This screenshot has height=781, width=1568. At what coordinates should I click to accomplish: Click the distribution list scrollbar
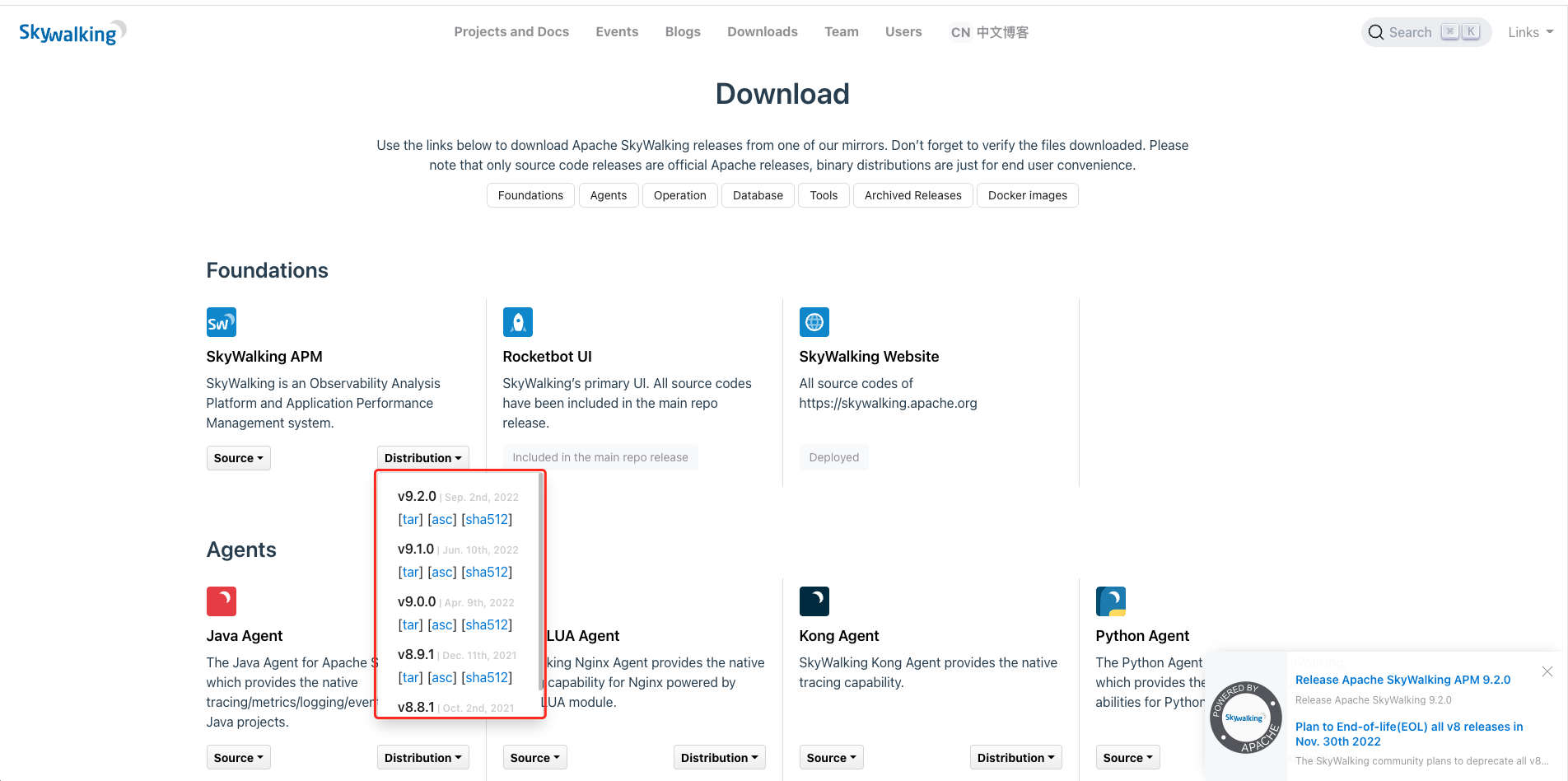(x=540, y=582)
